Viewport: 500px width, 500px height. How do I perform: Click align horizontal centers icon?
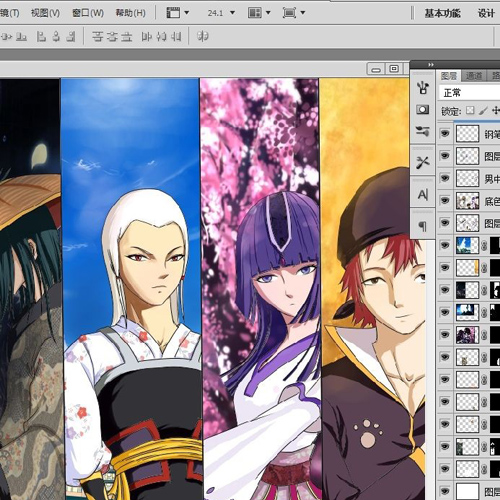click(56, 36)
